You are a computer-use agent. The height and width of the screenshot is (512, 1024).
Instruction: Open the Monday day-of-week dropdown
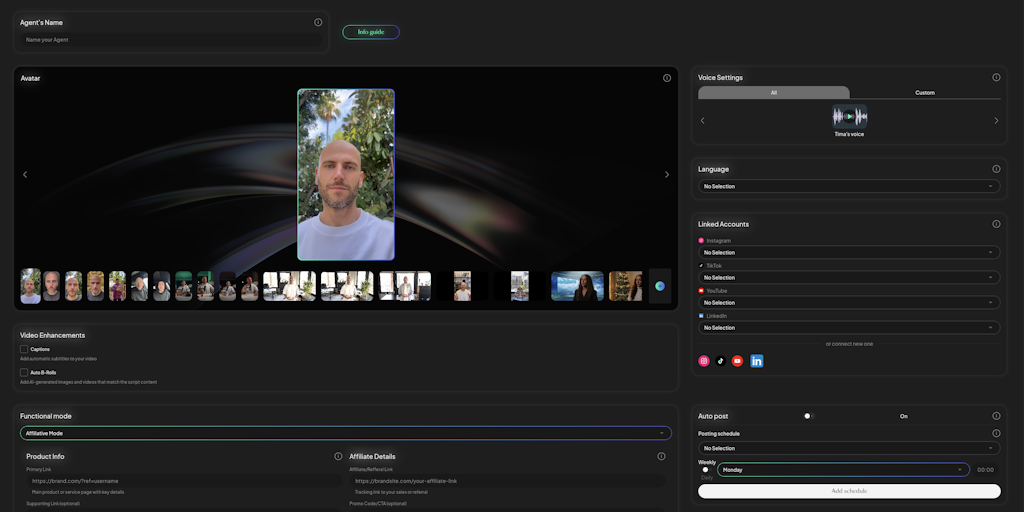coord(843,469)
